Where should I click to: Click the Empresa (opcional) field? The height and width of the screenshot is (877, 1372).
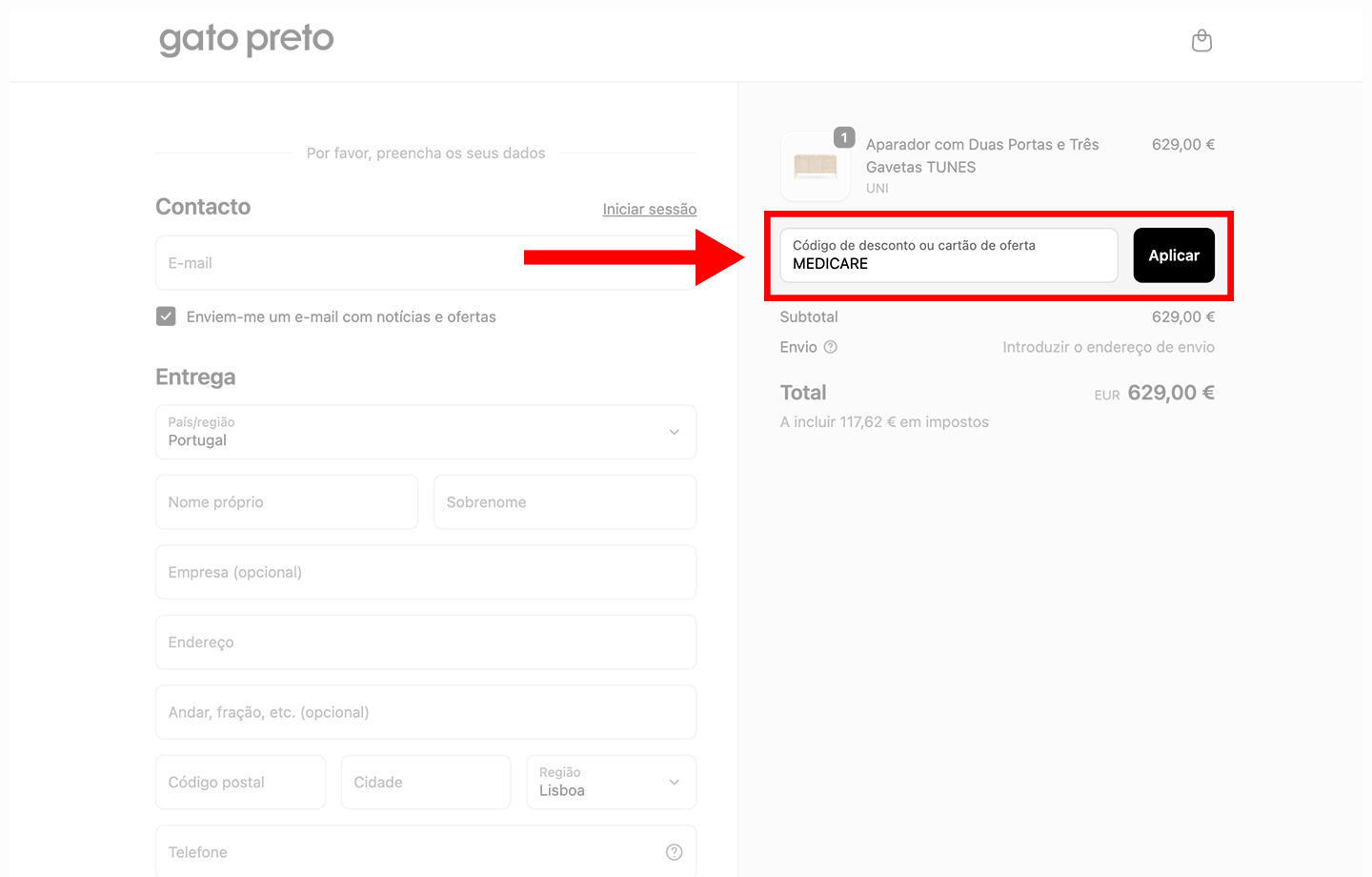click(425, 572)
